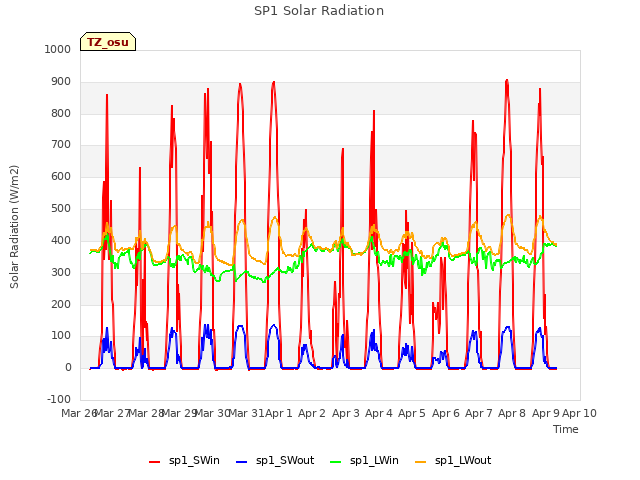Click the blue sp1_SWout legend swatch
This screenshot has height=480, width=640.
pos(242,462)
